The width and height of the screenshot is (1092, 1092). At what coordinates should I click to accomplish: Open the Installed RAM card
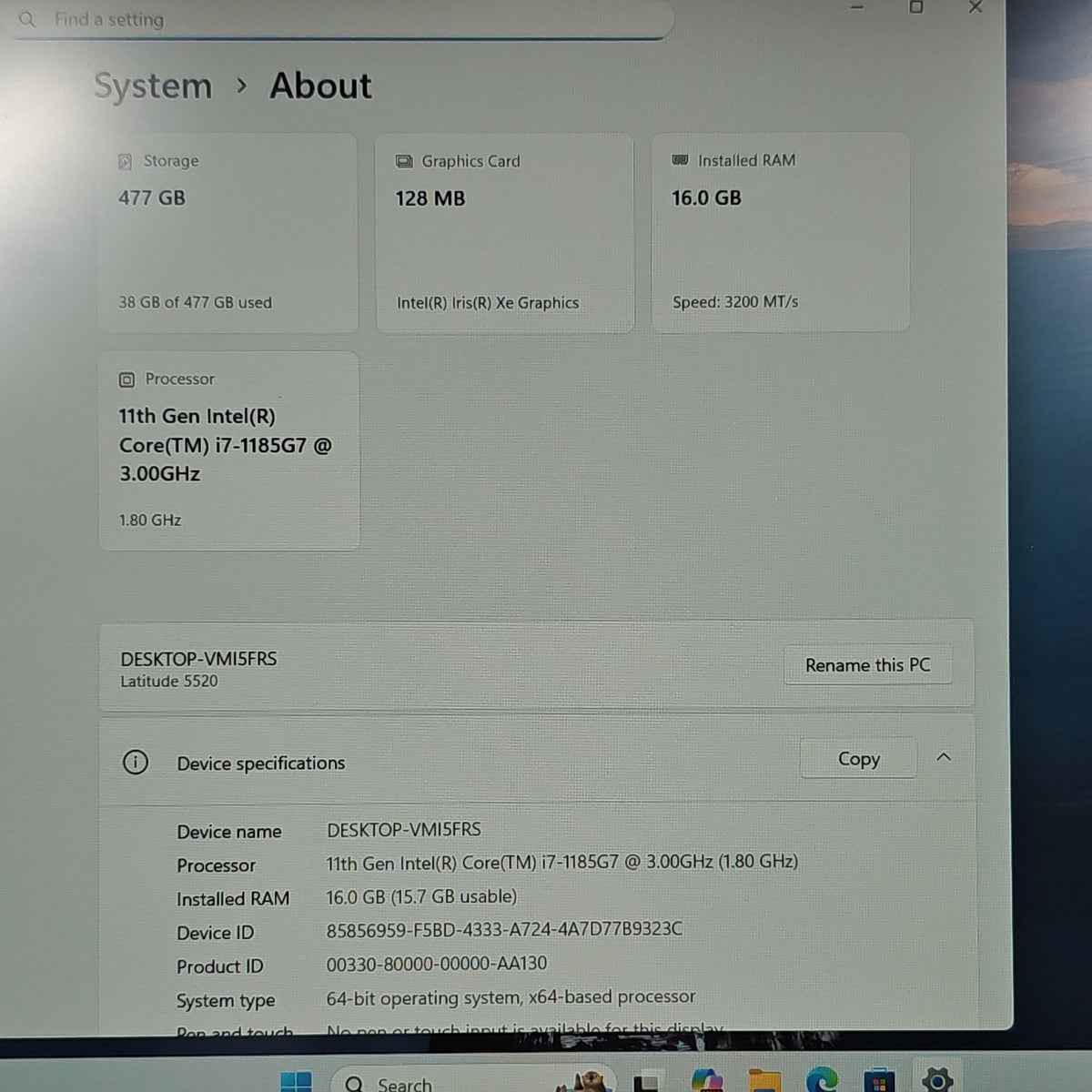(x=781, y=232)
